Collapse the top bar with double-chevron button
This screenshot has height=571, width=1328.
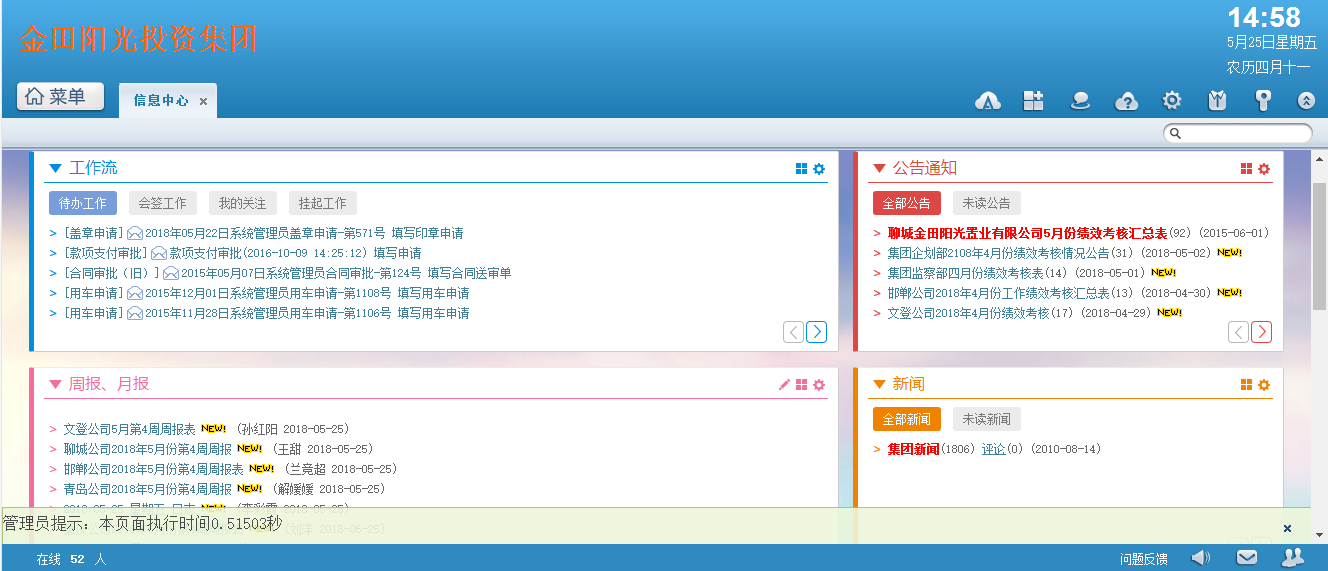coord(1305,100)
